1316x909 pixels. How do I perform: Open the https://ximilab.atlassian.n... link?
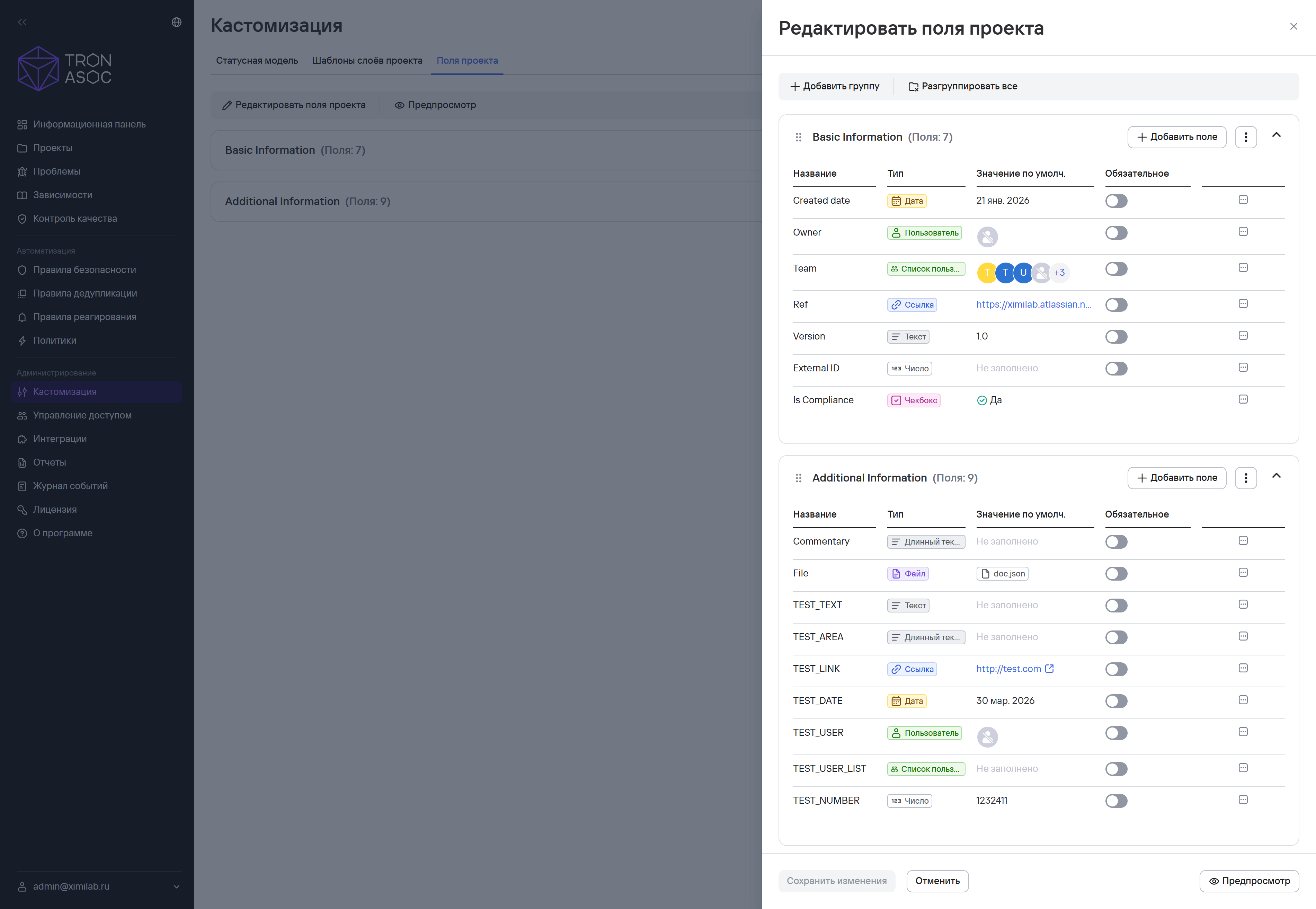(x=1034, y=305)
